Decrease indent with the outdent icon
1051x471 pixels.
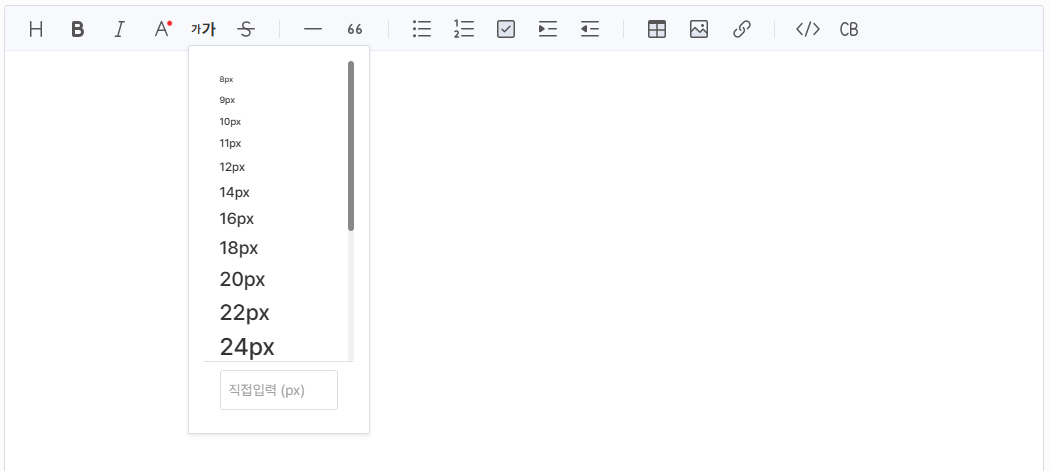point(590,29)
